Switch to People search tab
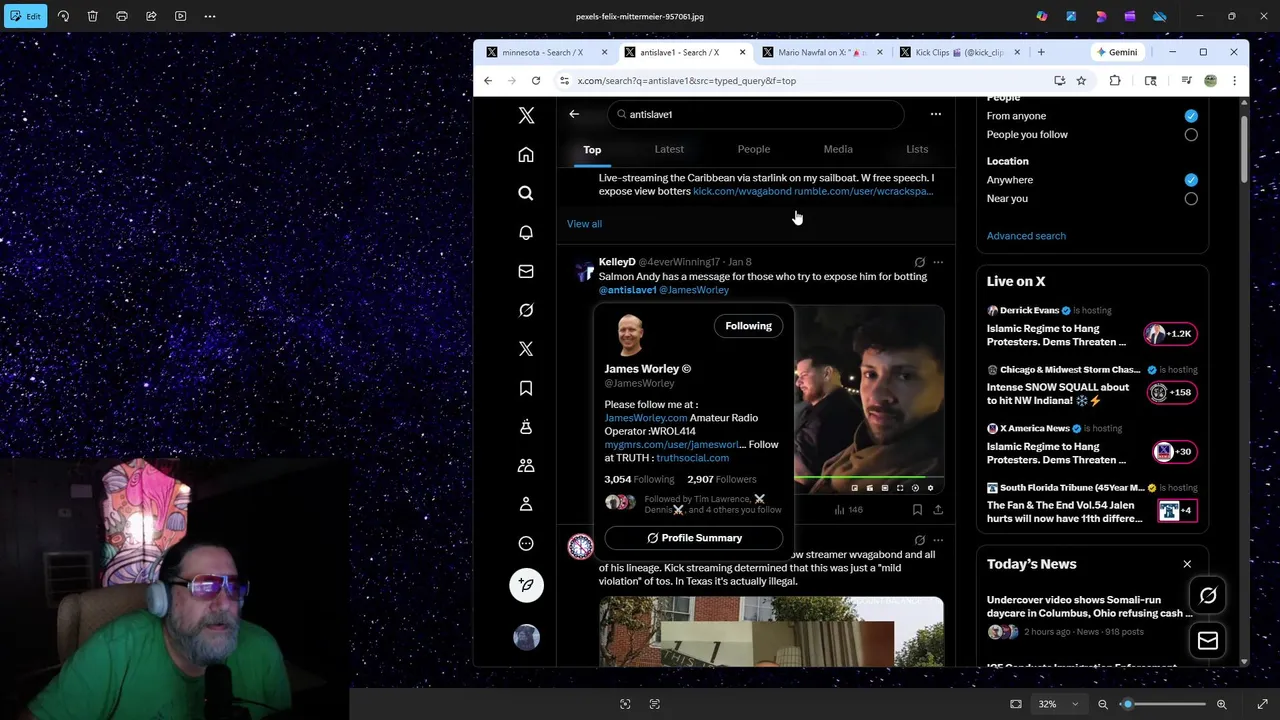The image size is (1280, 720). (x=754, y=149)
